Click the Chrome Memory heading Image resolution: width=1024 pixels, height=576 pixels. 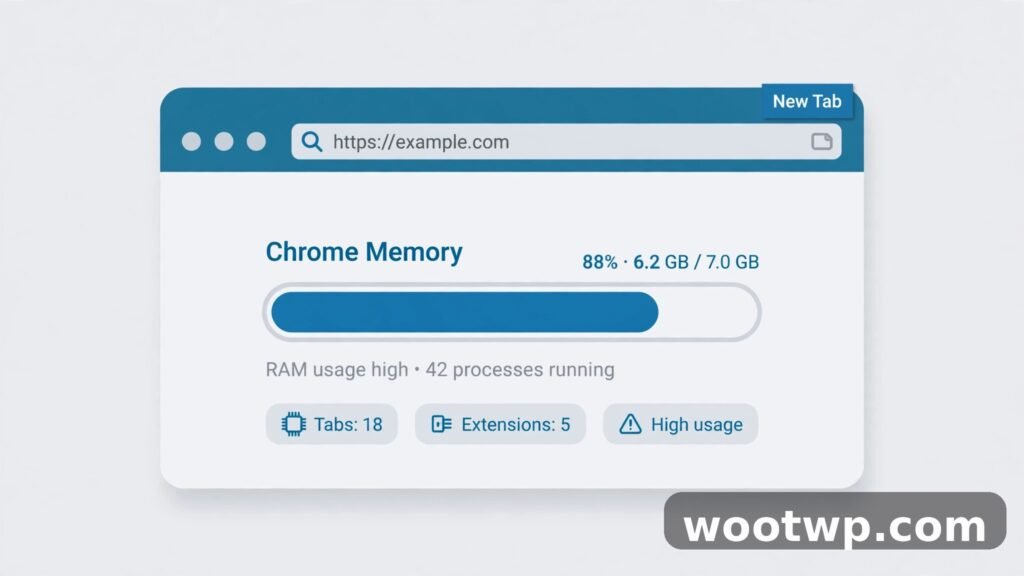click(364, 252)
